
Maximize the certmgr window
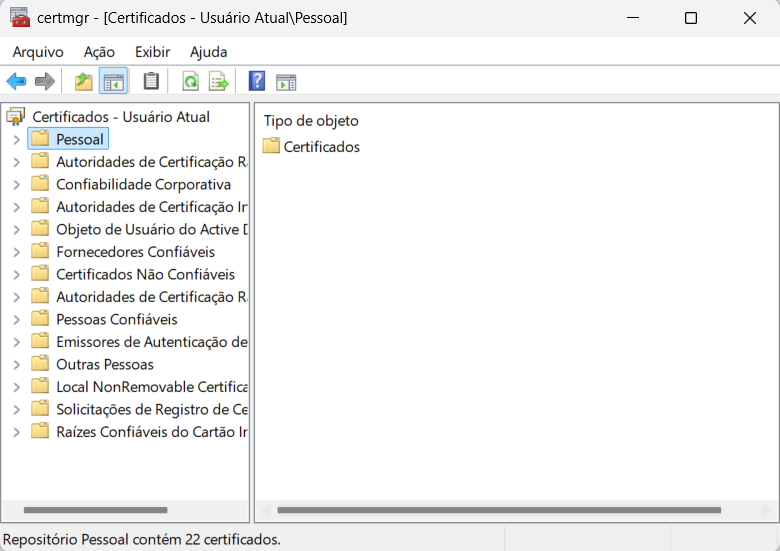coord(691,18)
